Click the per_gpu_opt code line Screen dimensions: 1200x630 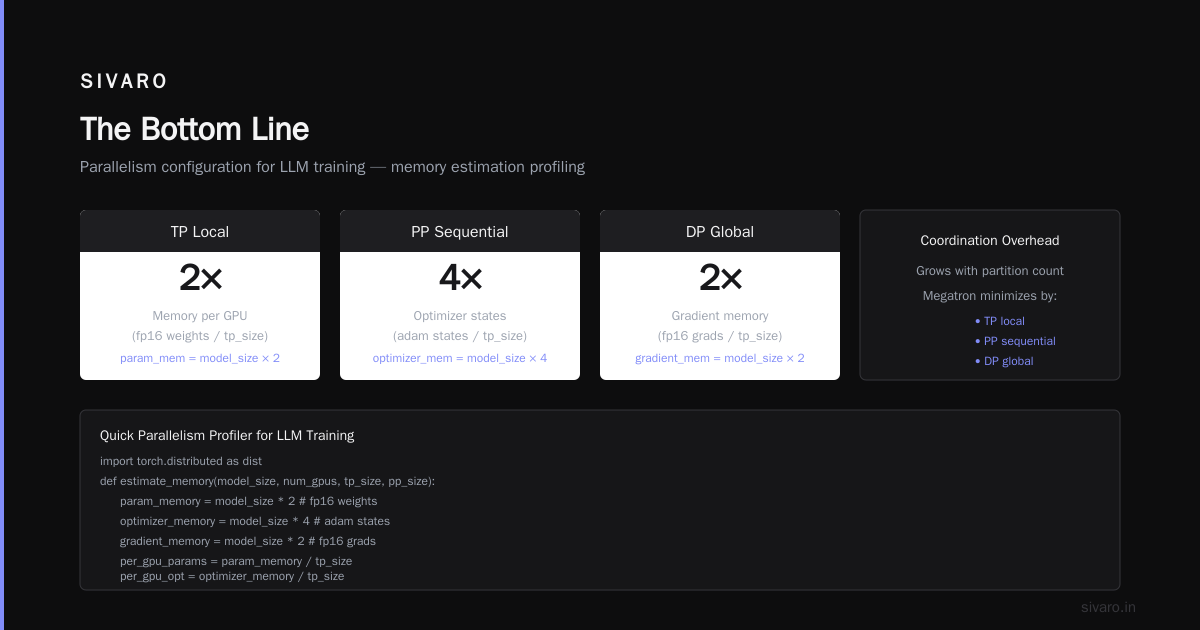232,576
